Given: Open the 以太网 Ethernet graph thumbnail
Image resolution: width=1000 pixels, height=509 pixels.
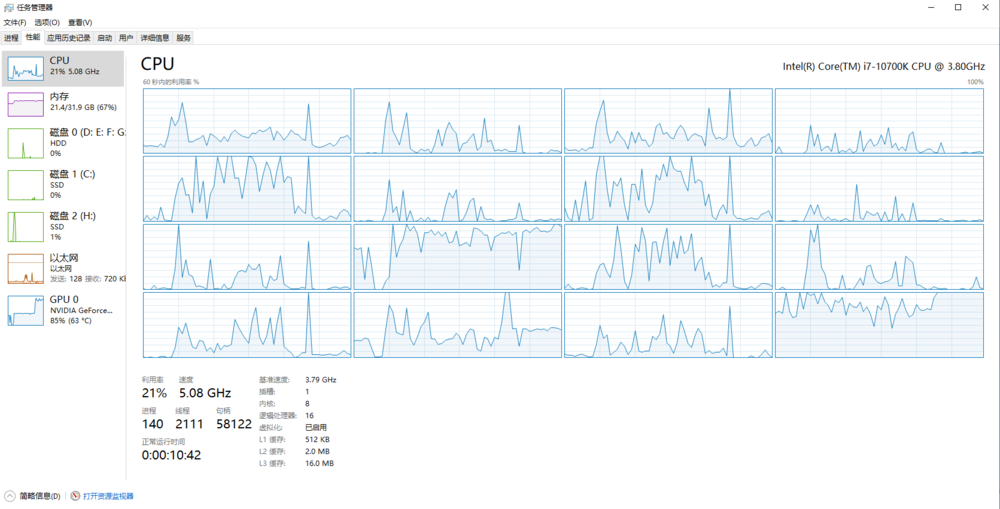Looking at the screenshot, I should [26, 269].
